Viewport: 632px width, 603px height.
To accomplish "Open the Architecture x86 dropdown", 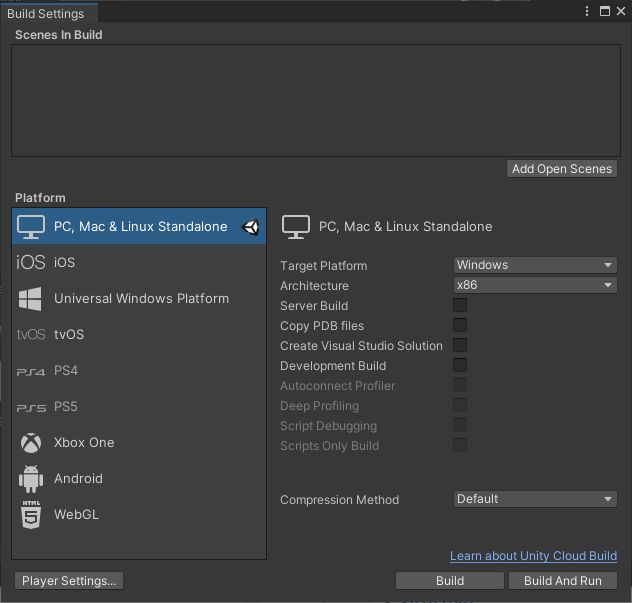I will (x=535, y=285).
